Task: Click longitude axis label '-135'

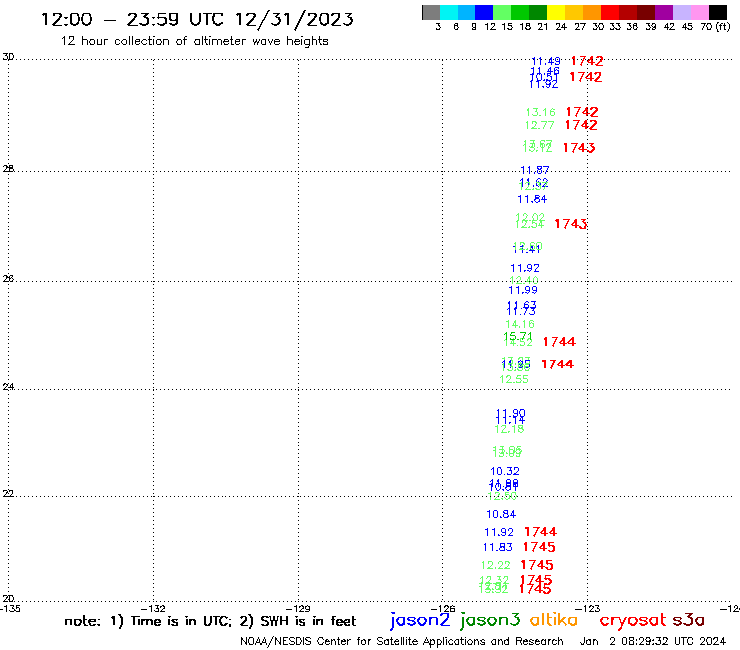Action: click(10, 609)
